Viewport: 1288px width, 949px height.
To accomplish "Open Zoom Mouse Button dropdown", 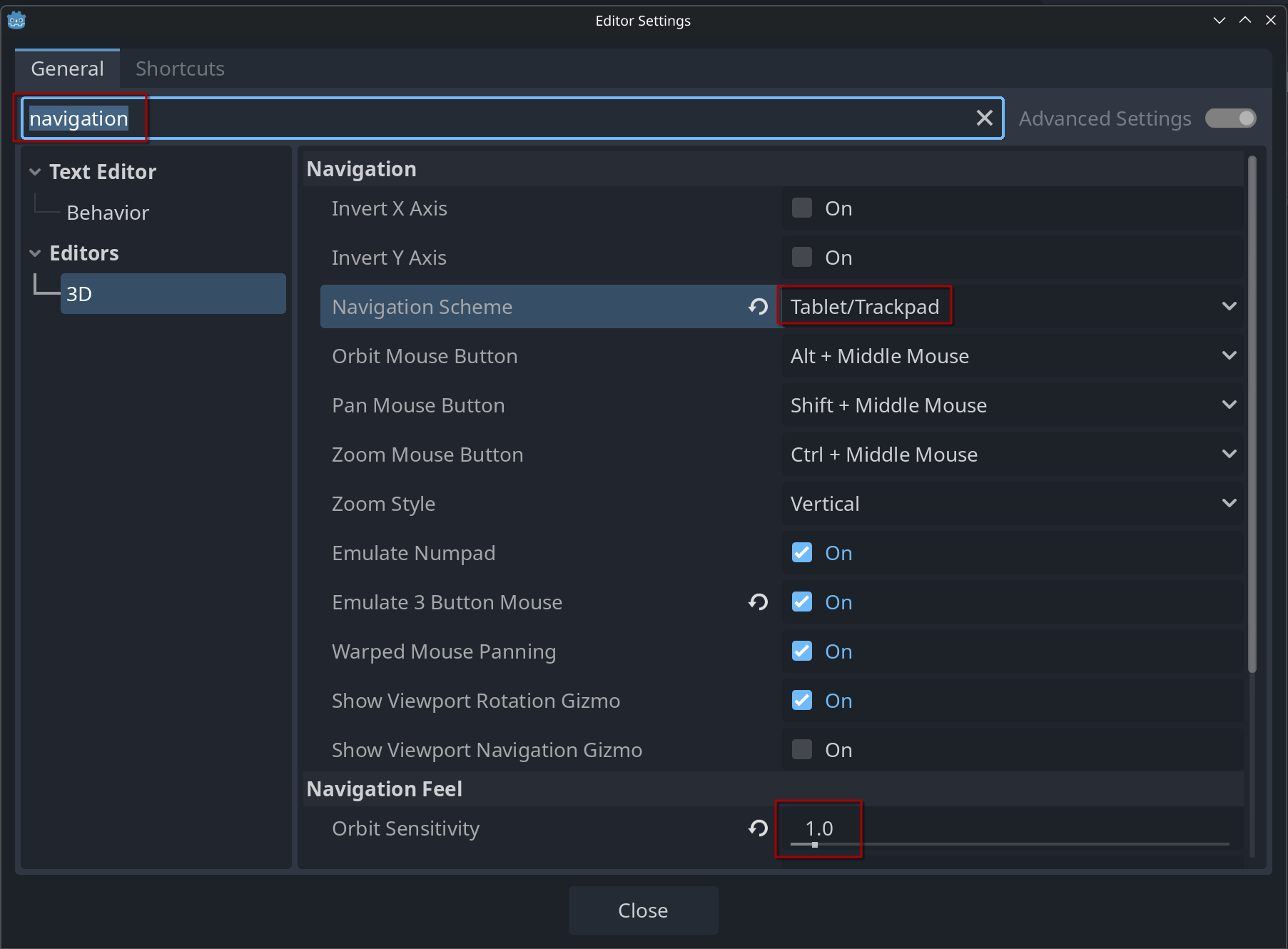I will (x=1013, y=455).
